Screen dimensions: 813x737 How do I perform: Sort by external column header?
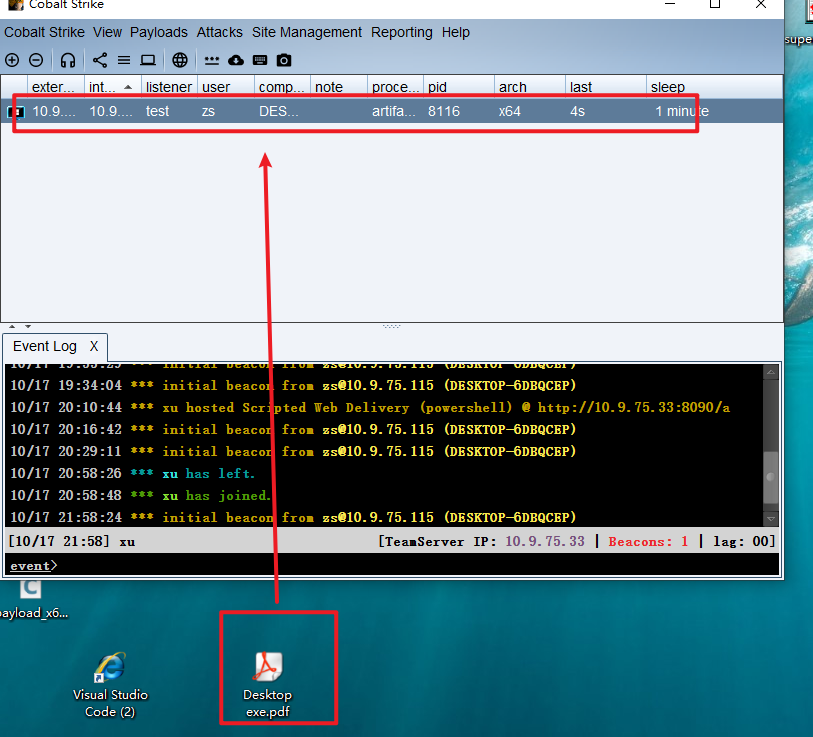tap(55, 87)
